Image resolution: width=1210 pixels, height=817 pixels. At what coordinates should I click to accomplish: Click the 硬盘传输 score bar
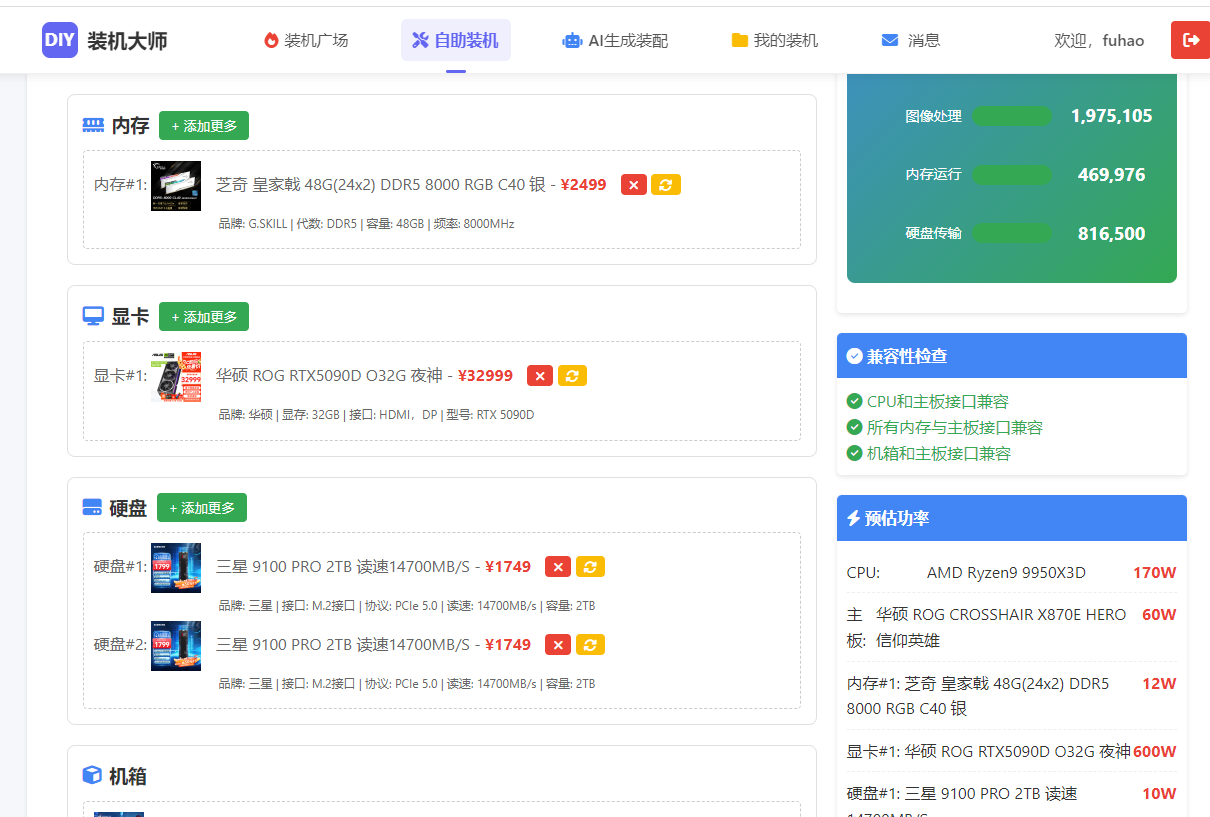tap(1012, 234)
